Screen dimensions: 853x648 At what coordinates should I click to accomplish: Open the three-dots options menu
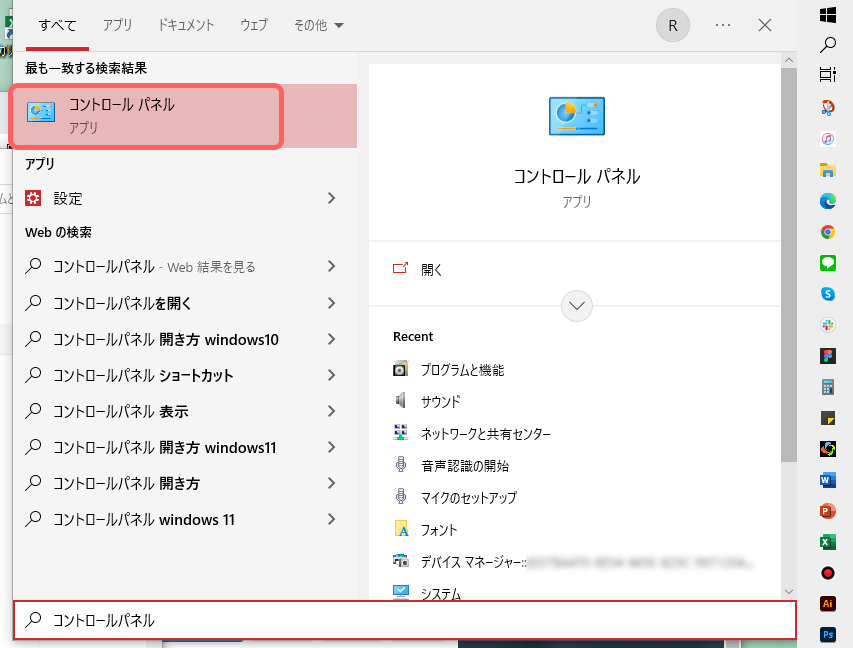click(x=723, y=25)
